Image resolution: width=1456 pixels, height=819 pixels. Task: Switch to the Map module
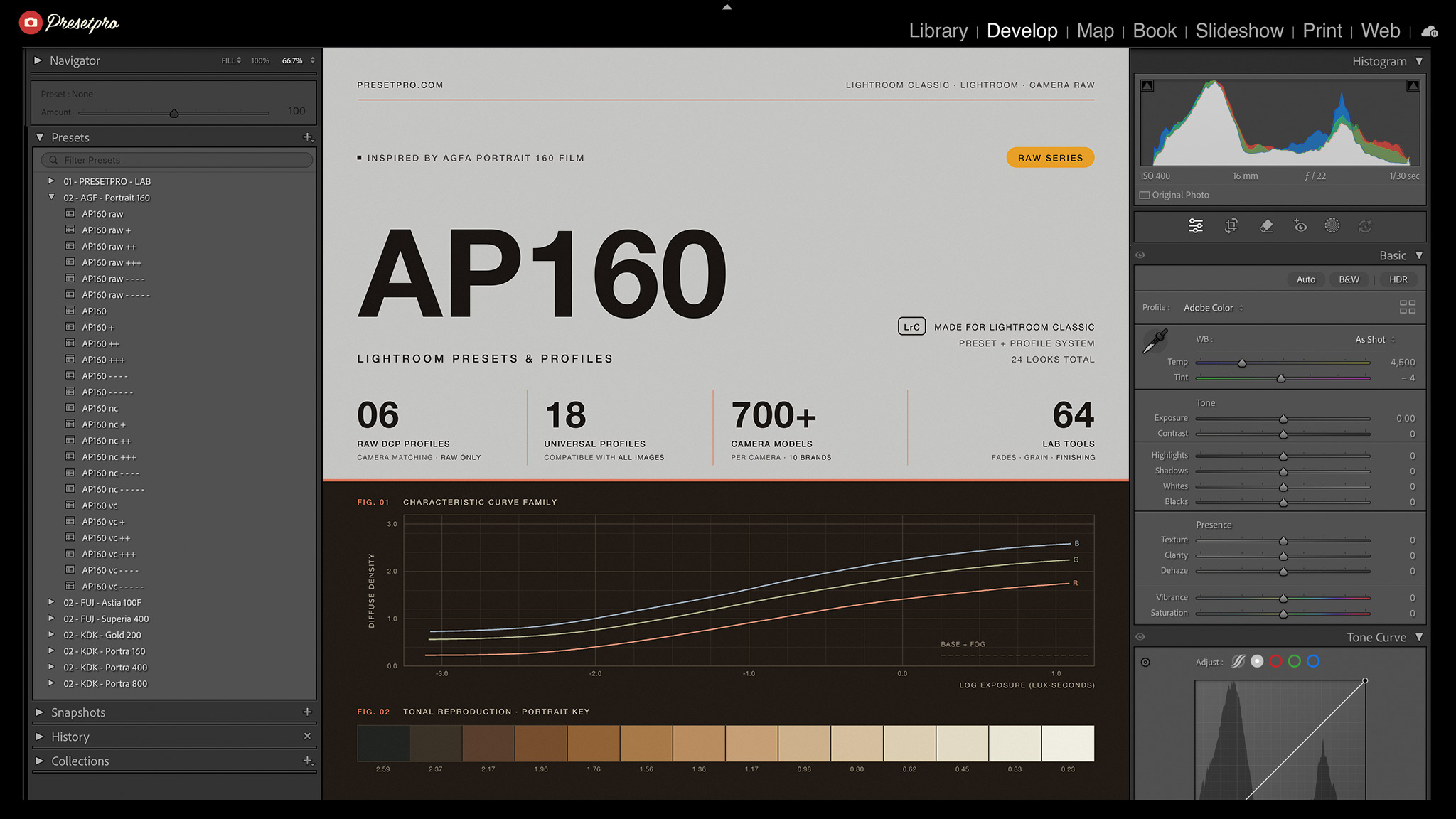1095,31
